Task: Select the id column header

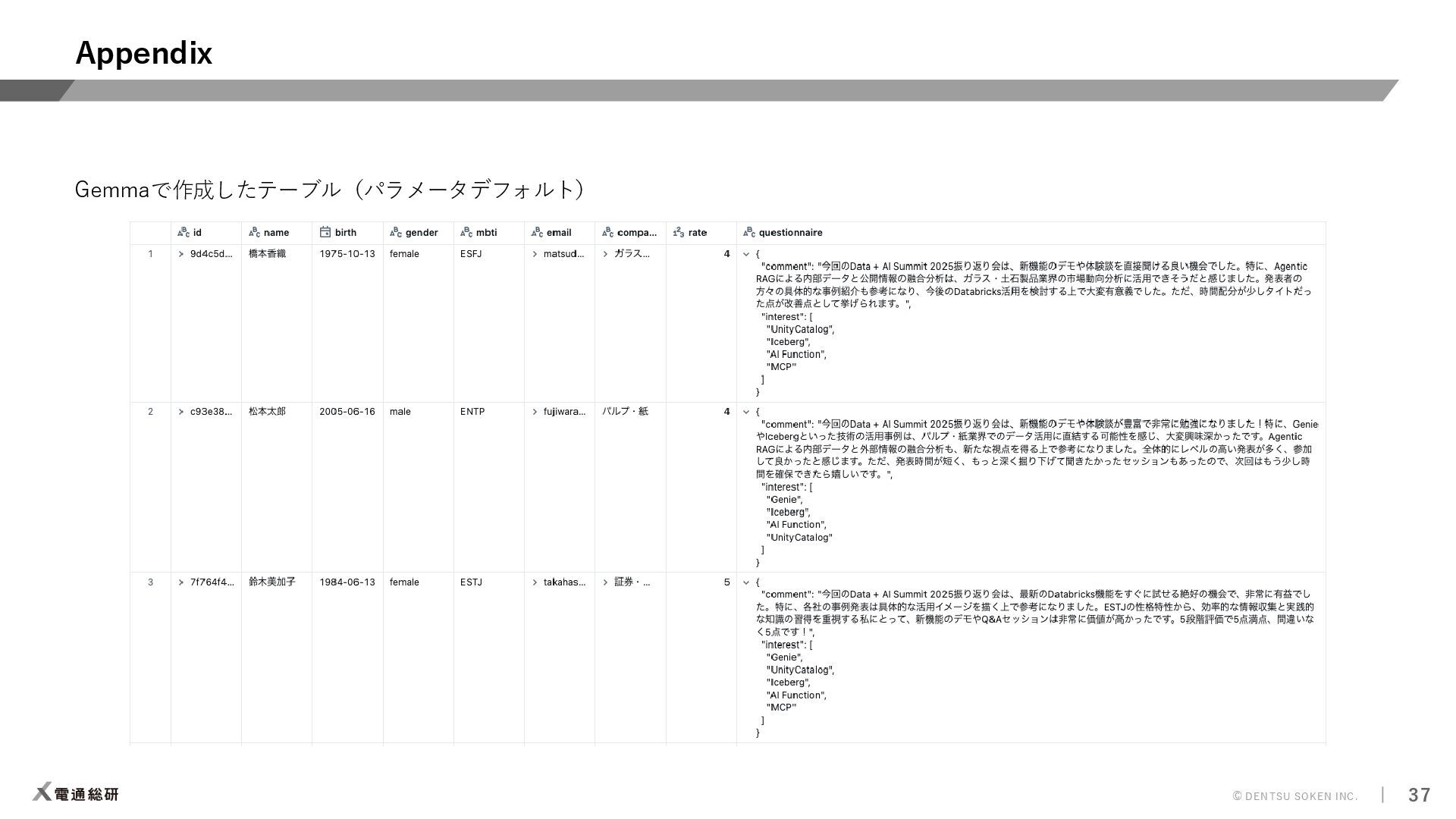Action: pos(206,233)
